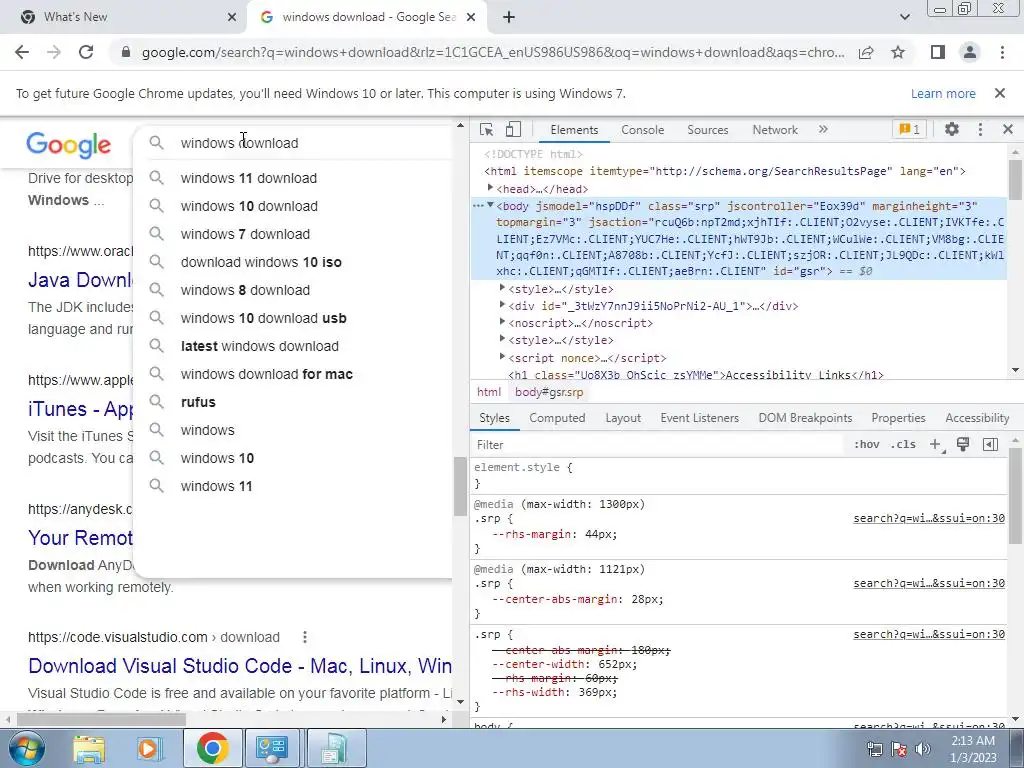Activate the DevTools inspect element picker
The width and height of the screenshot is (1024, 768).
487,129
